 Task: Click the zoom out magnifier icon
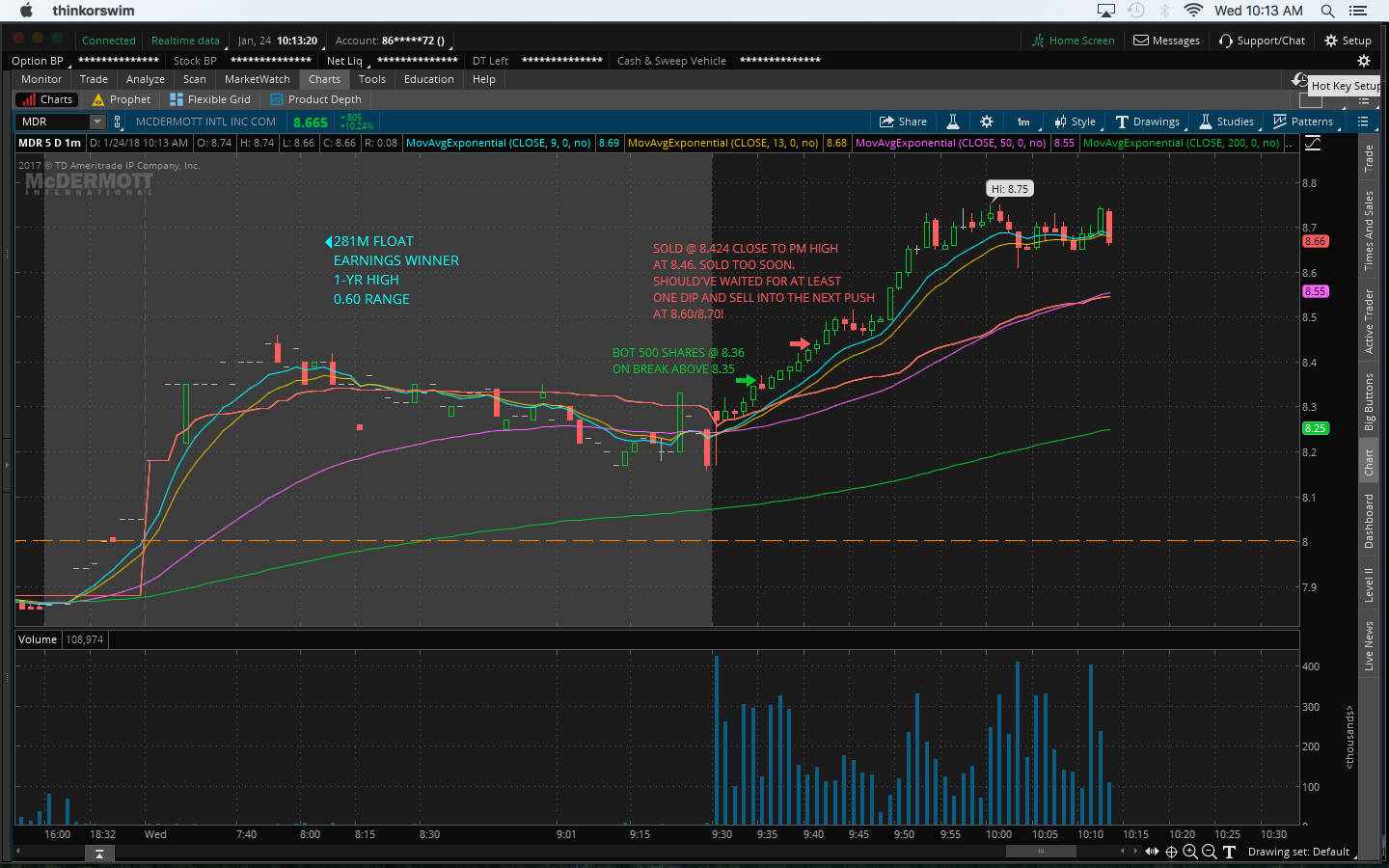click(1210, 852)
